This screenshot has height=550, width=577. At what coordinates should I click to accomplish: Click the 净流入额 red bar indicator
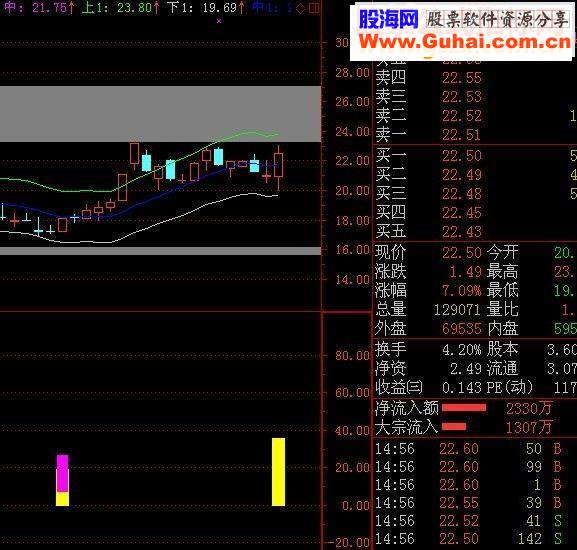point(464,408)
